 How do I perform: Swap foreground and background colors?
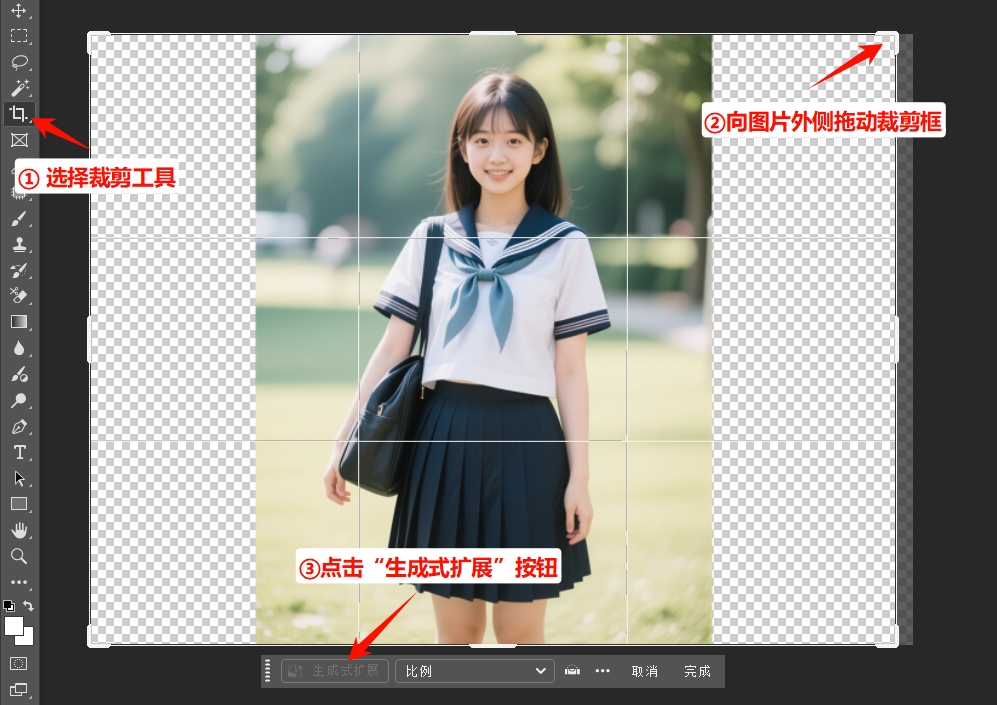pyautogui.click(x=28, y=606)
